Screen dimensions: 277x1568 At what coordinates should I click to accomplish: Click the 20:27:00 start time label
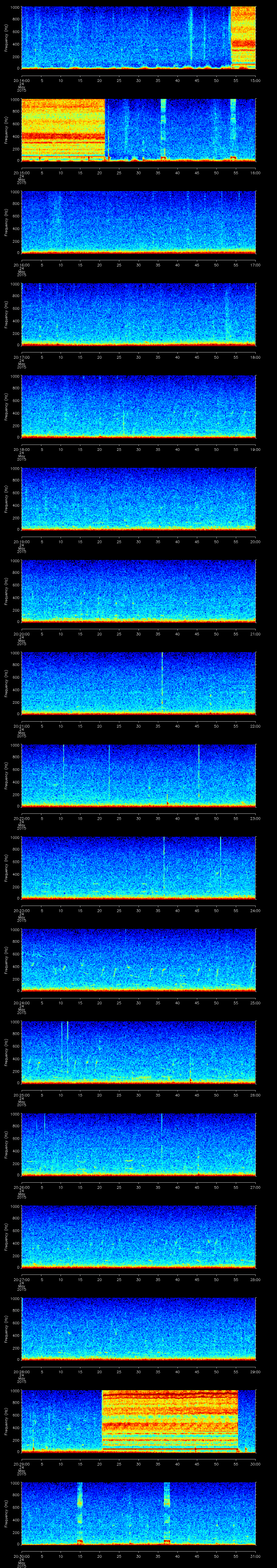coord(21,1279)
